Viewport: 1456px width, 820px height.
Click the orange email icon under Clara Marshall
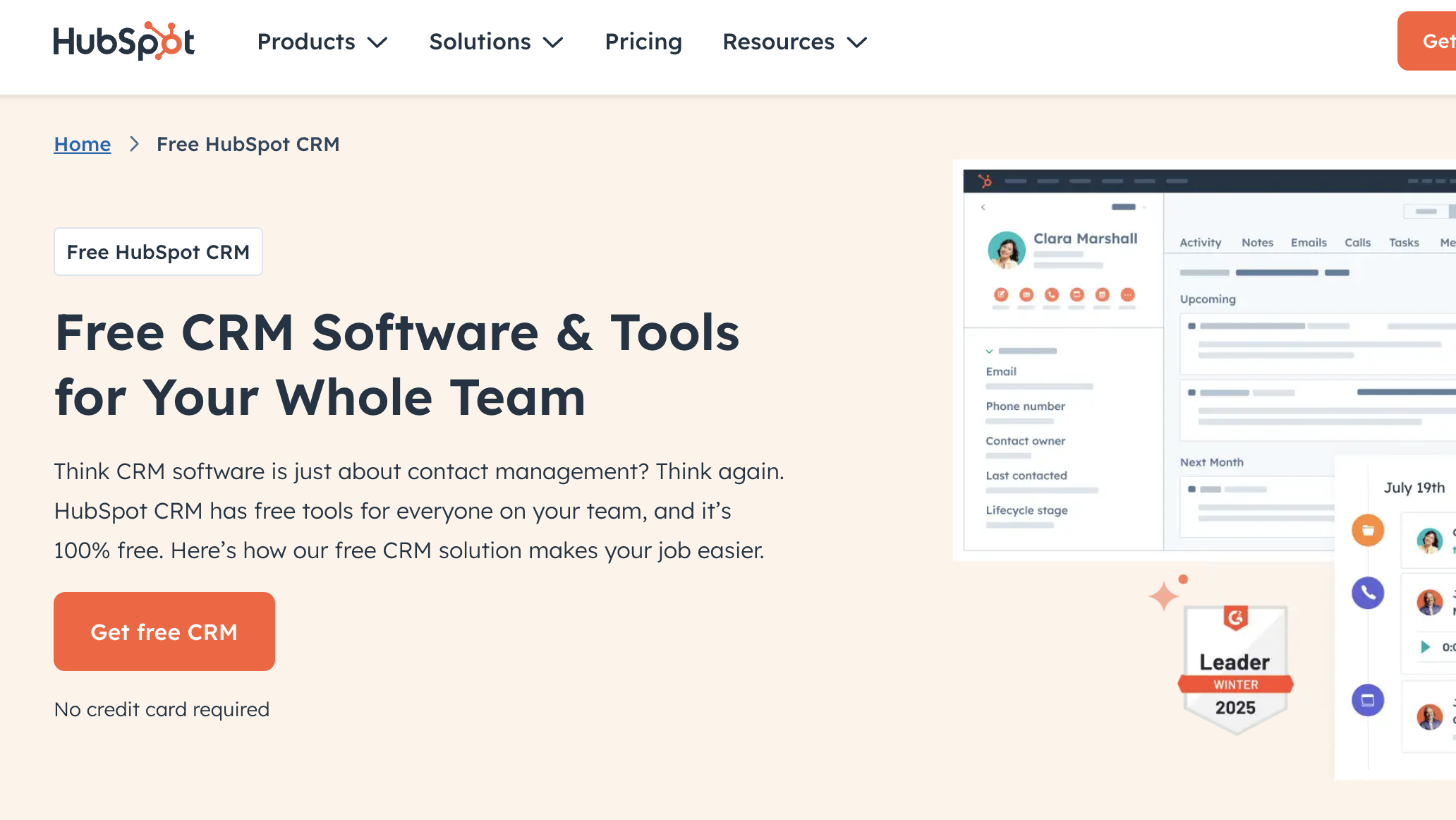1026,294
